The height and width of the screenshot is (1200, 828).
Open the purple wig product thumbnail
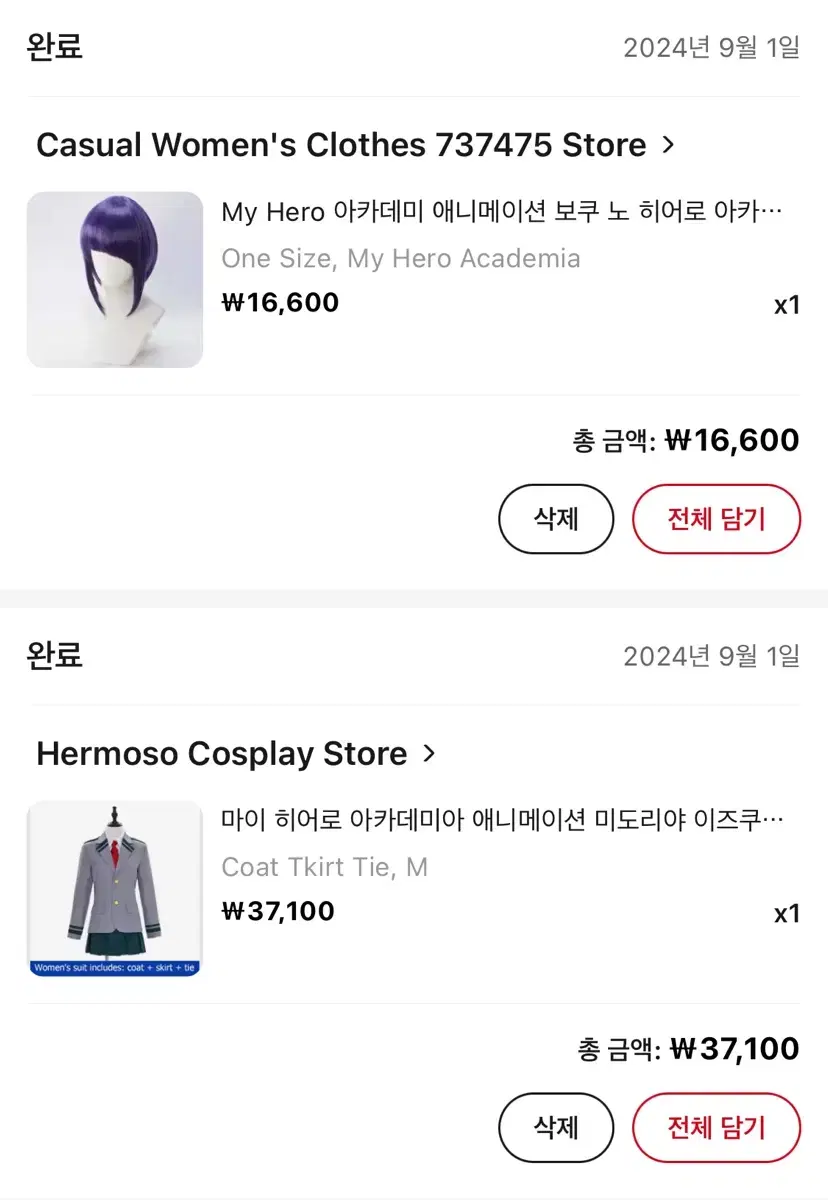click(x=115, y=280)
